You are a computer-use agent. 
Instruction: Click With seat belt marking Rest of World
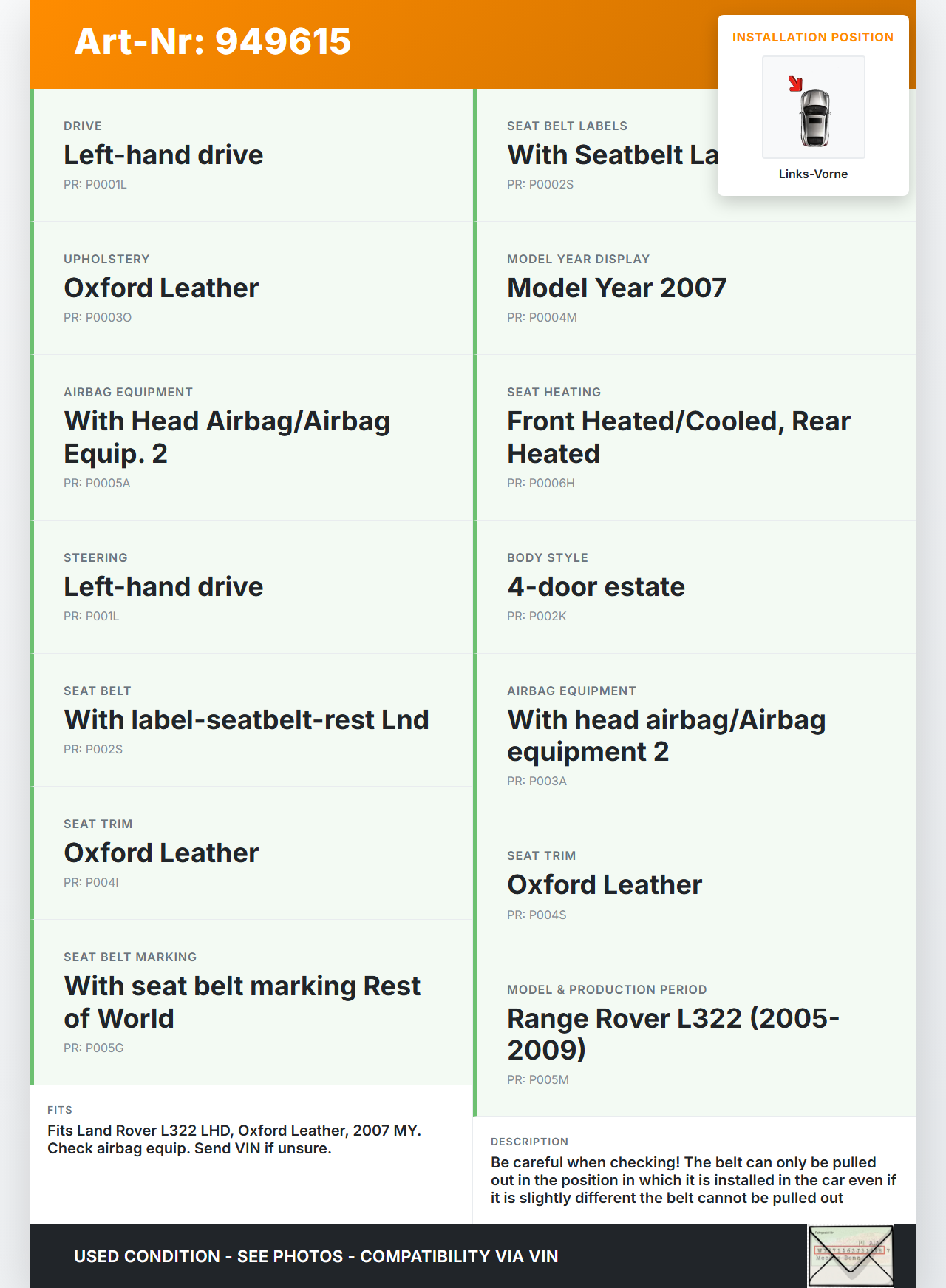[242, 1002]
